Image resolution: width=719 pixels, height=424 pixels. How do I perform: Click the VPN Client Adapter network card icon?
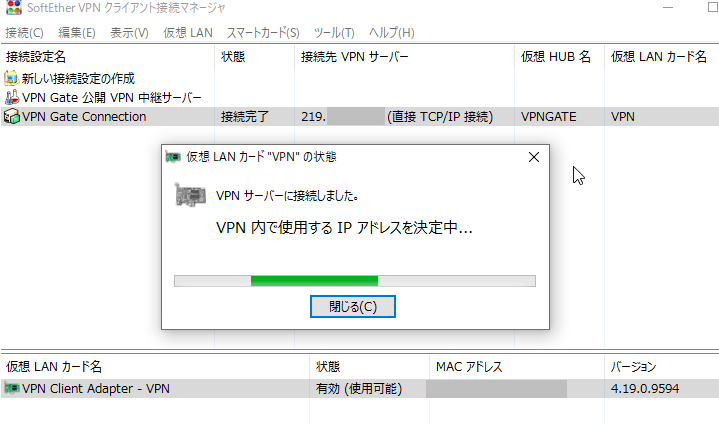point(11,388)
